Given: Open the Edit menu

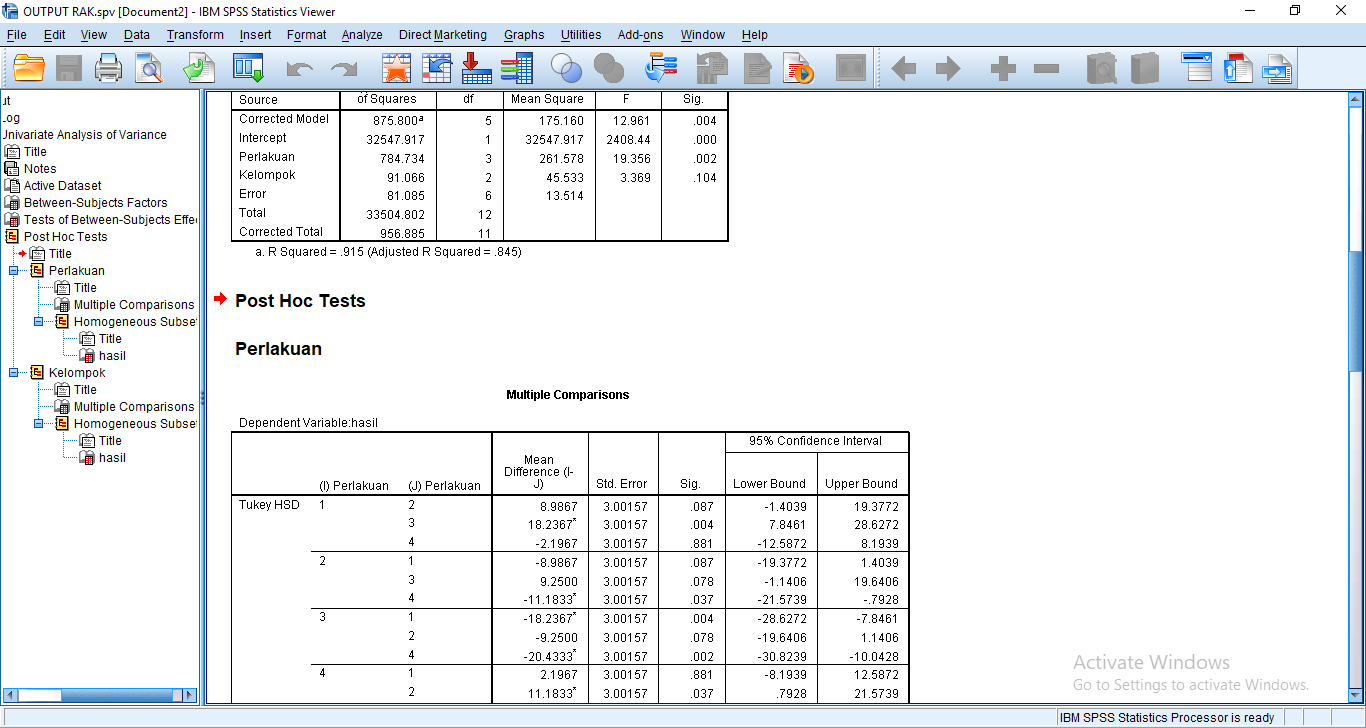Looking at the screenshot, I should coord(54,35).
